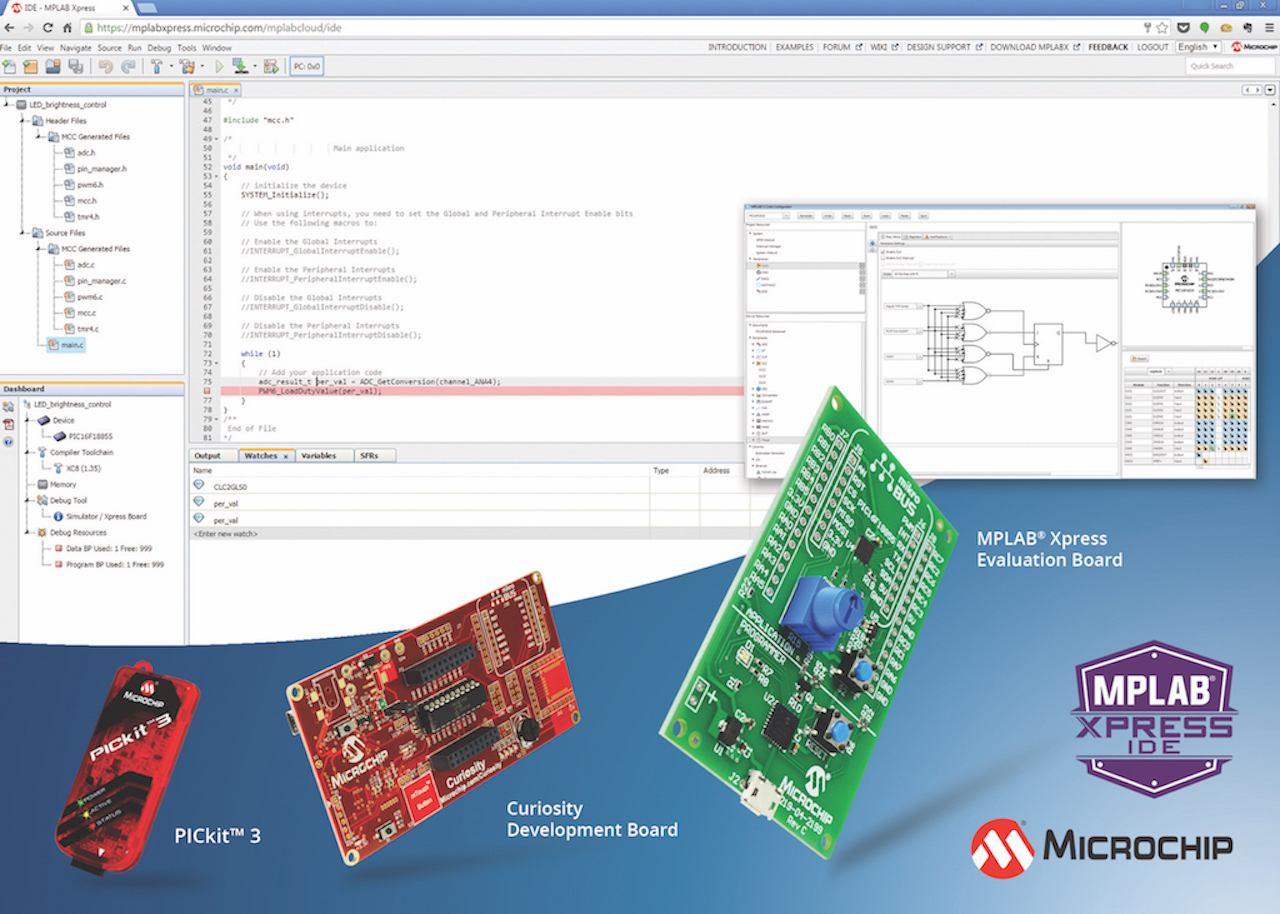Toggle the breakpoint marker on PWM6_LoadDutyValue line
1280x914 pixels.
207,391
